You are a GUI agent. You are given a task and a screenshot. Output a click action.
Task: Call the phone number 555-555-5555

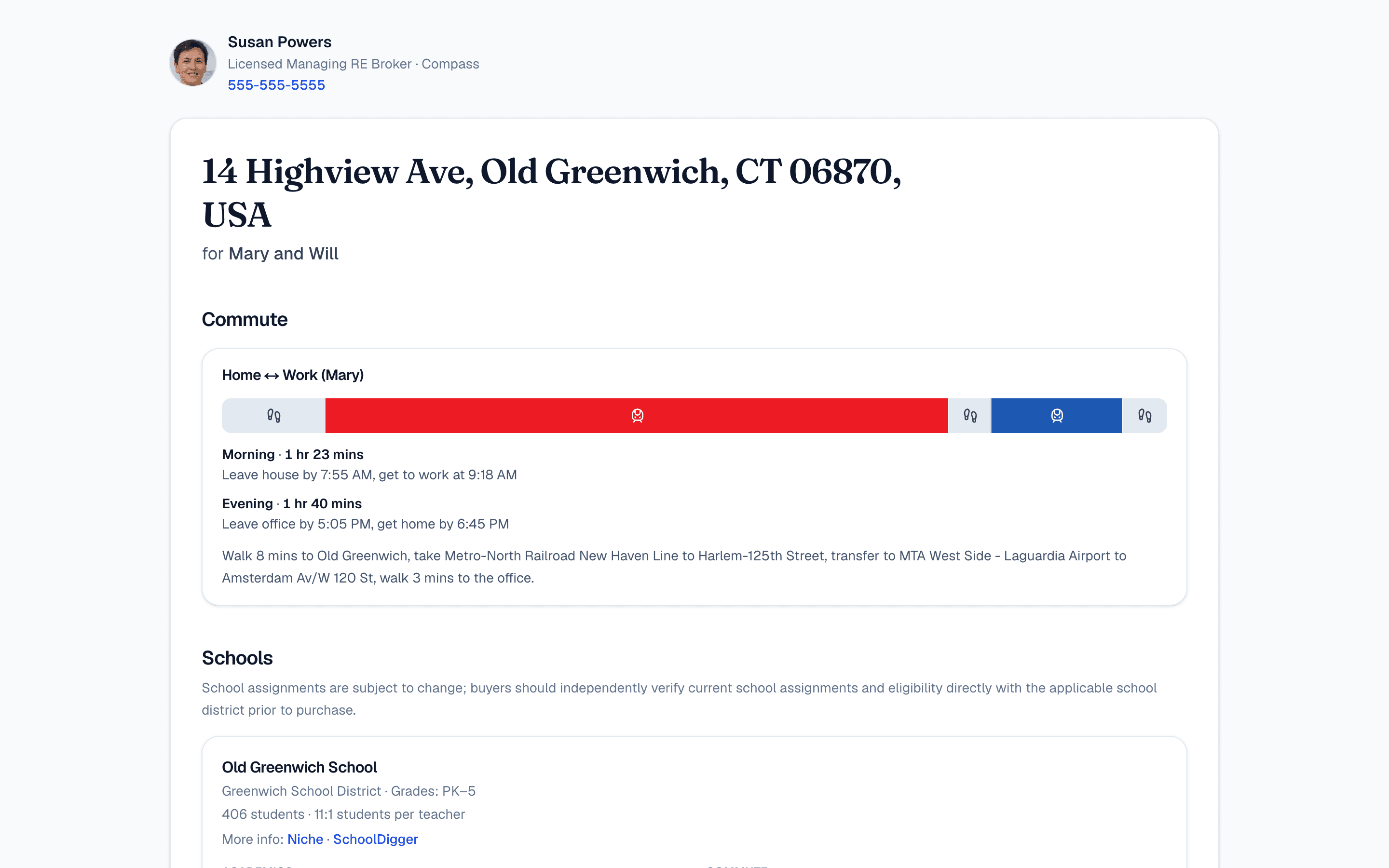click(276, 85)
